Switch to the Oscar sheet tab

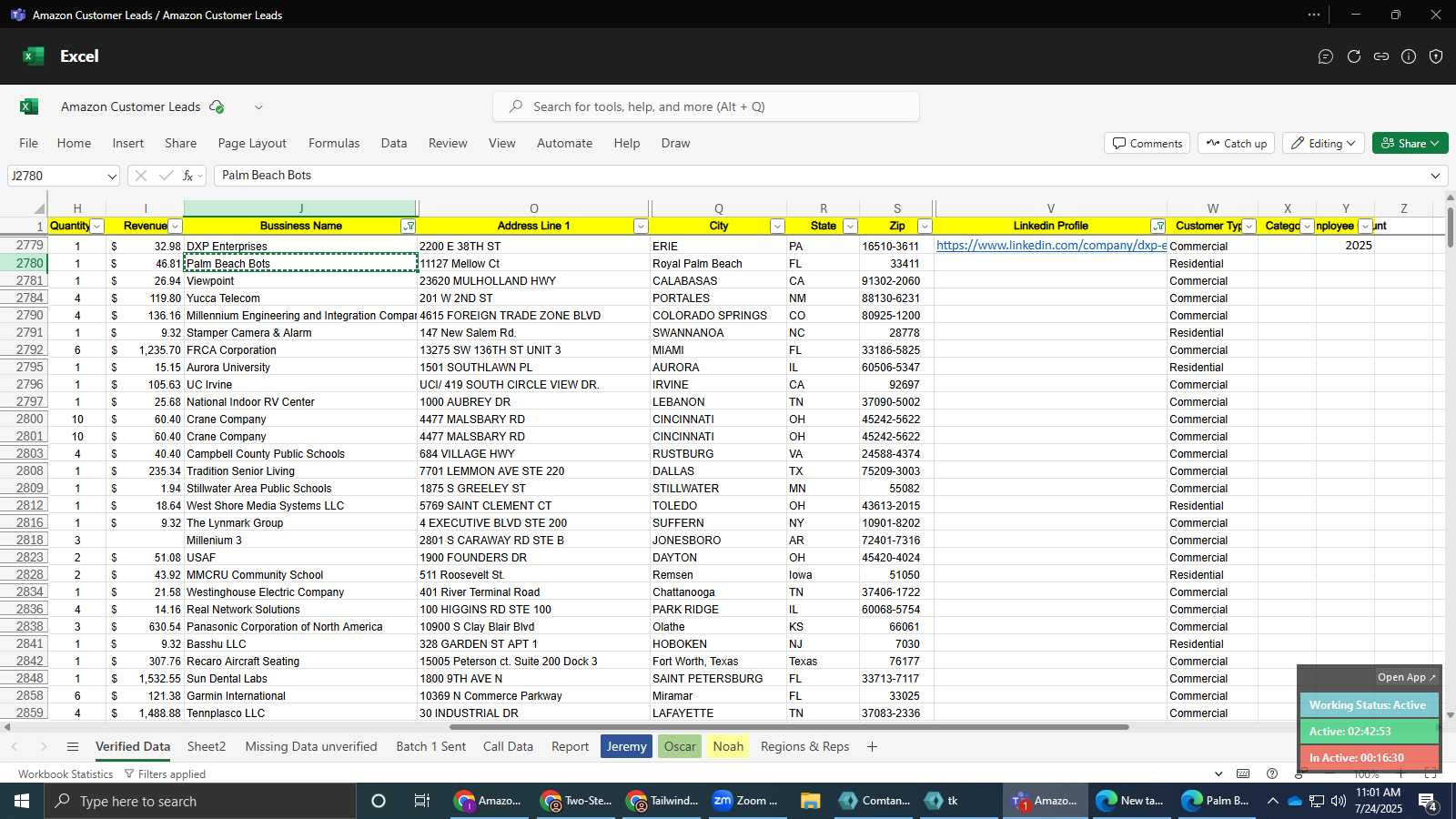(x=680, y=747)
